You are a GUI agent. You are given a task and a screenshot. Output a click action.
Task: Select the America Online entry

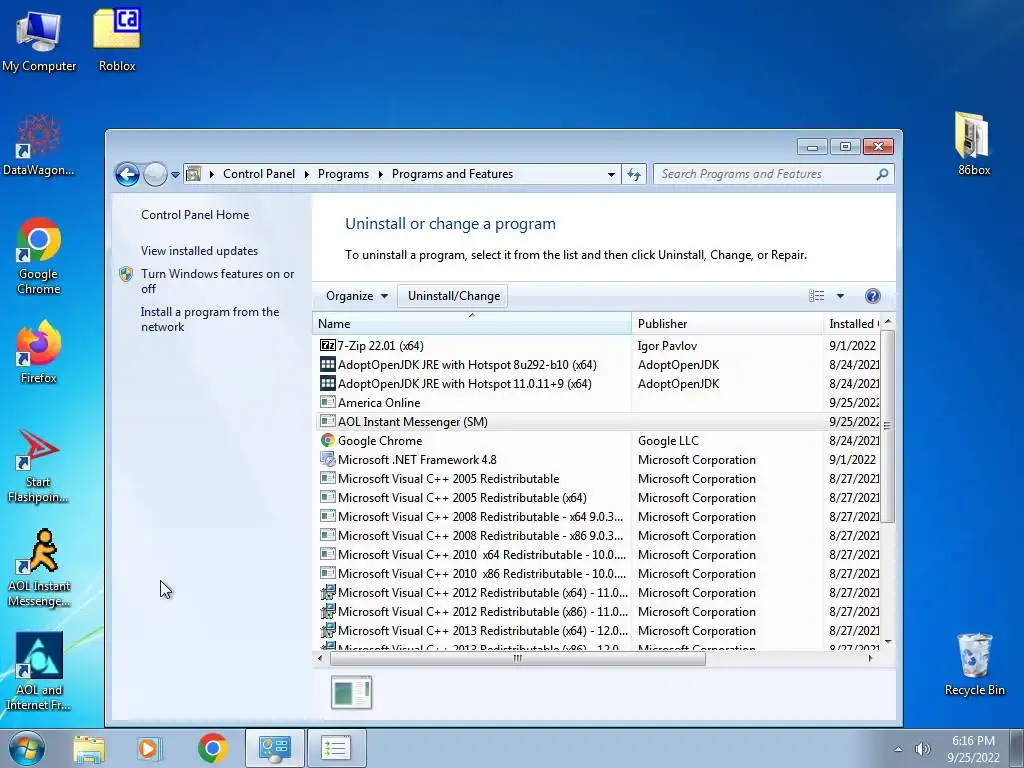tap(598, 403)
